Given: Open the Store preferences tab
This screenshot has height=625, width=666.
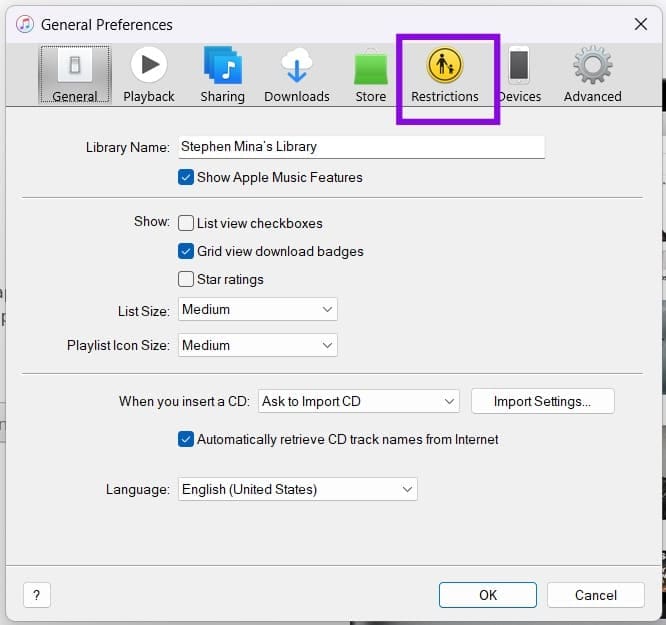Looking at the screenshot, I should point(370,75).
